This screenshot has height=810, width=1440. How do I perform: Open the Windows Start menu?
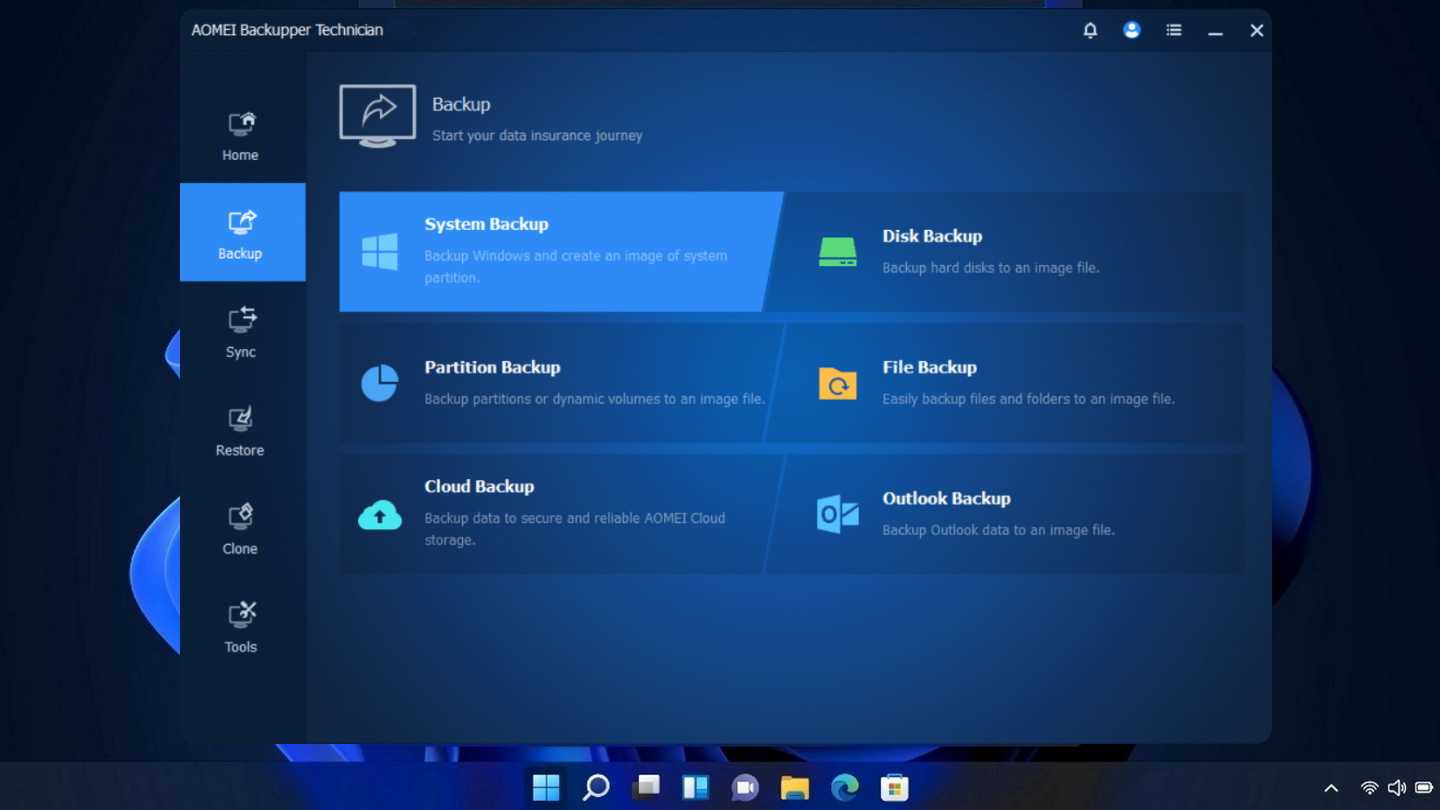[546, 788]
